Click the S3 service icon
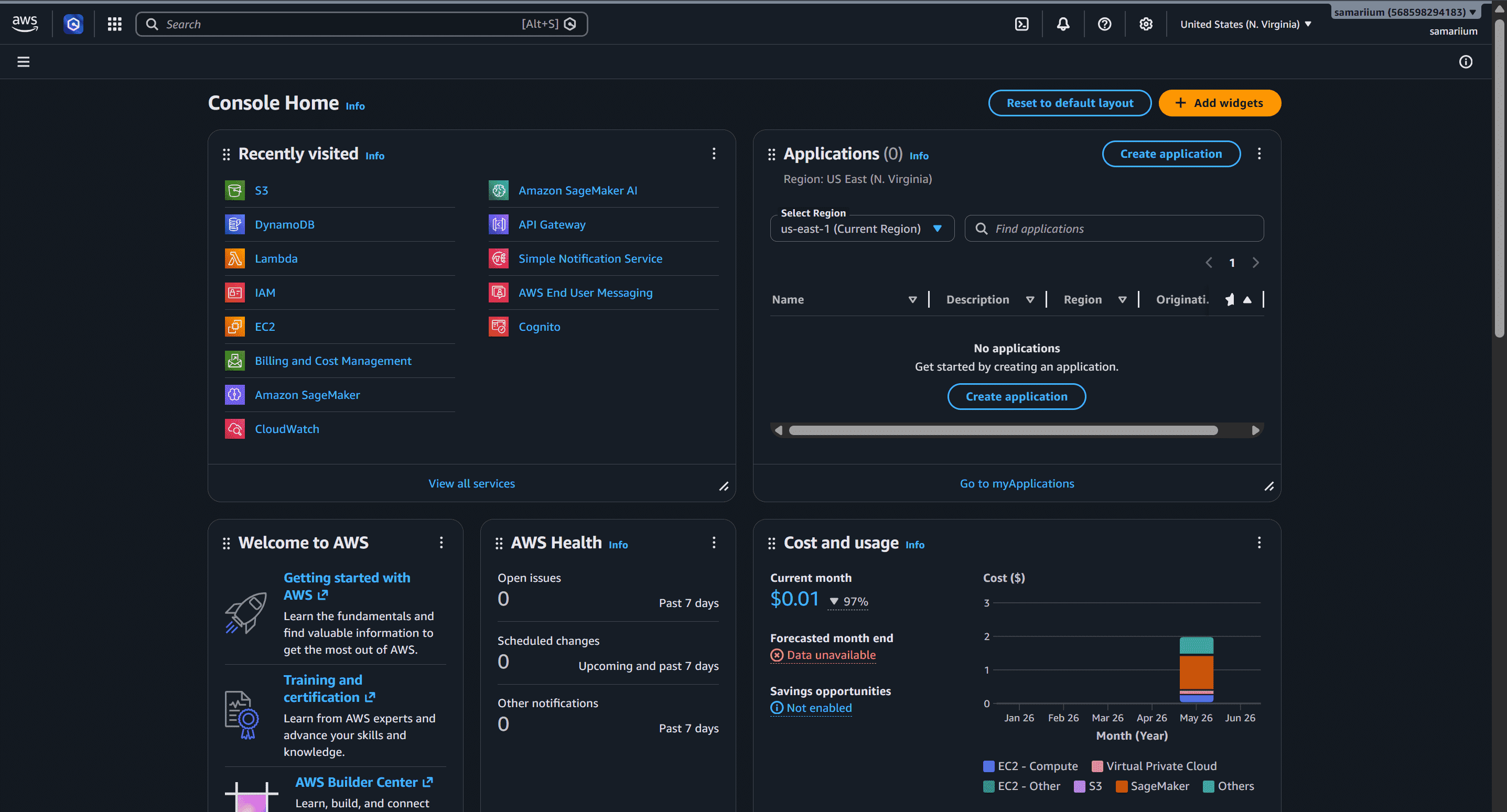Viewport: 1507px width, 812px height. click(x=235, y=190)
